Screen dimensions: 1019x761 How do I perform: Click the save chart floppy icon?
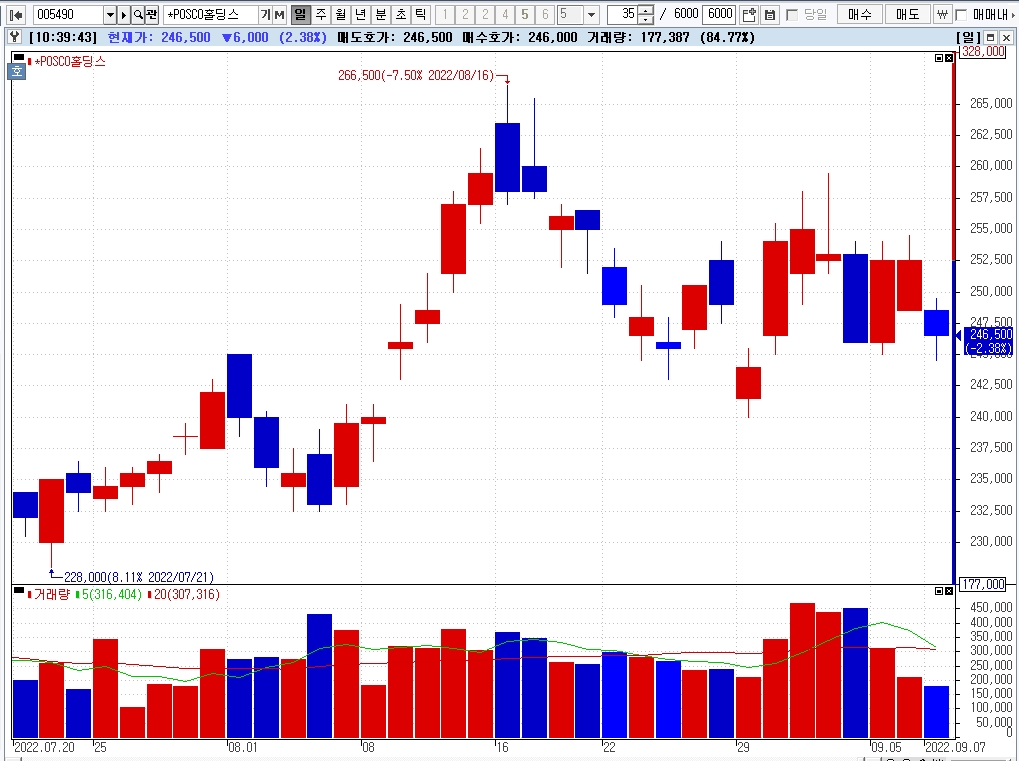(769, 14)
